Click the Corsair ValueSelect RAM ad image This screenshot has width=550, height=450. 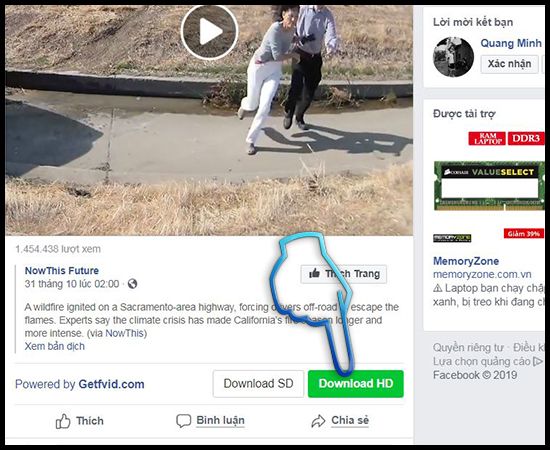tap(489, 186)
